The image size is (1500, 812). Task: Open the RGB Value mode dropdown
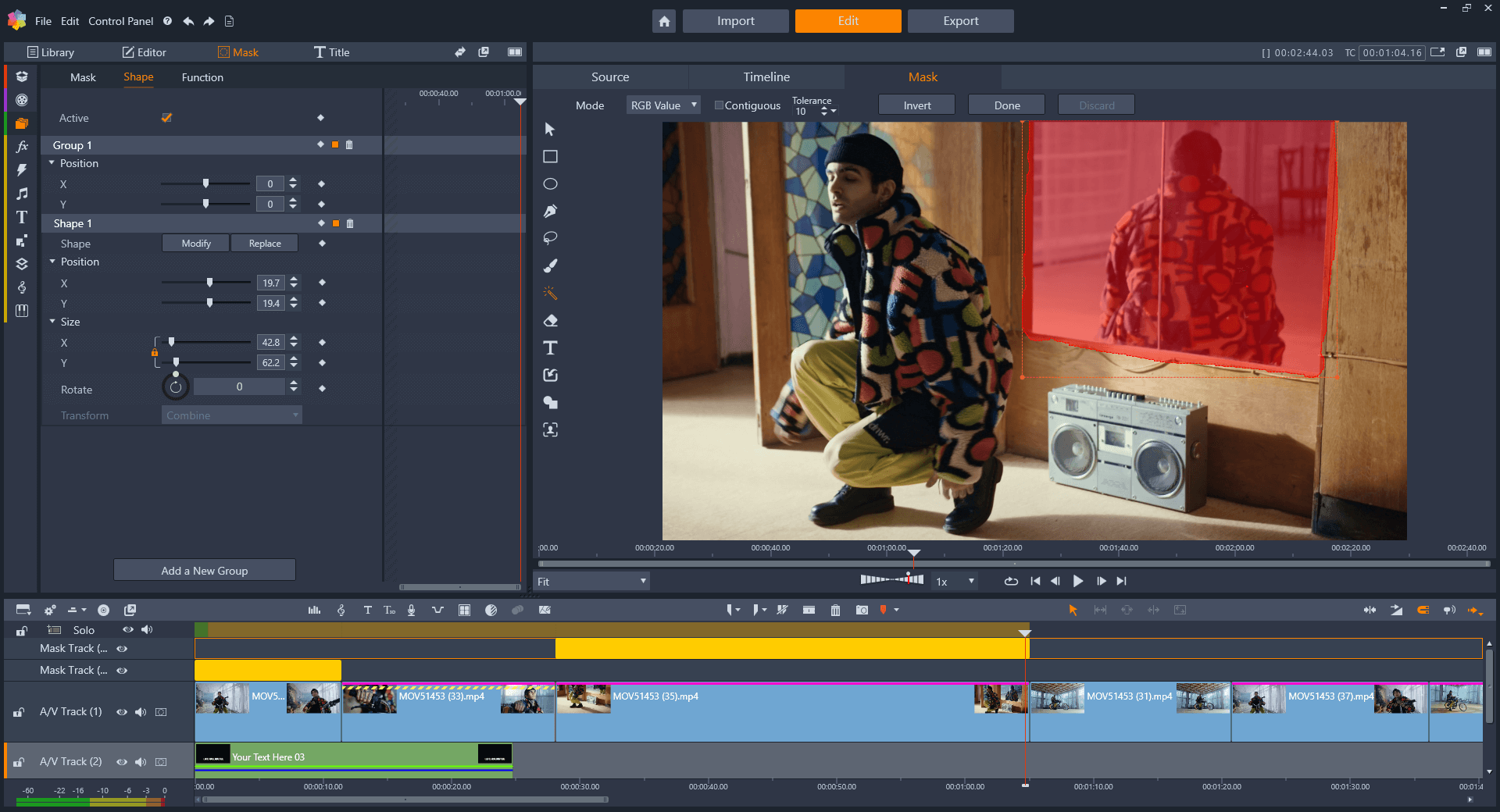[662, 105]
